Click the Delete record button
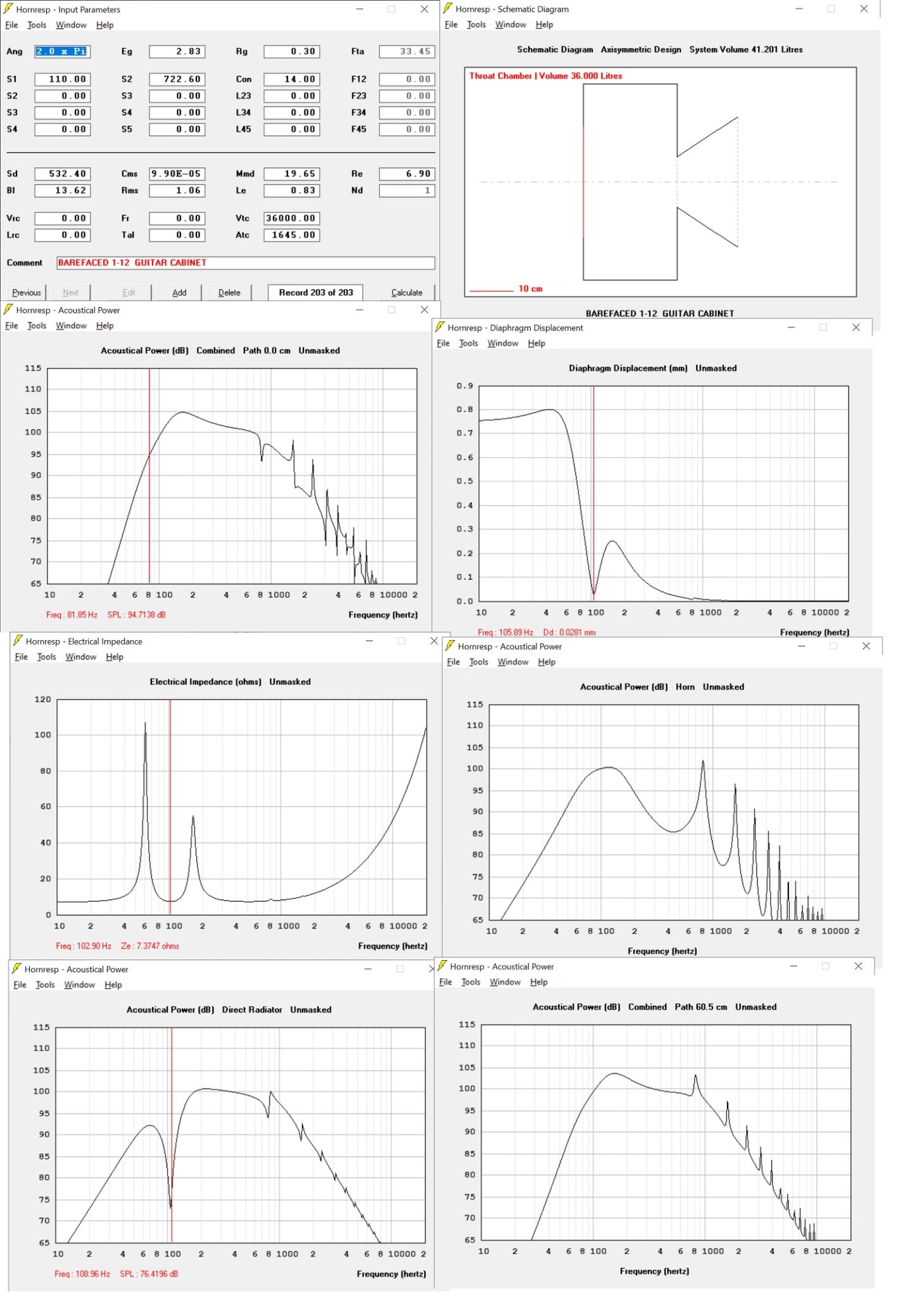 [x=229, y=292]
